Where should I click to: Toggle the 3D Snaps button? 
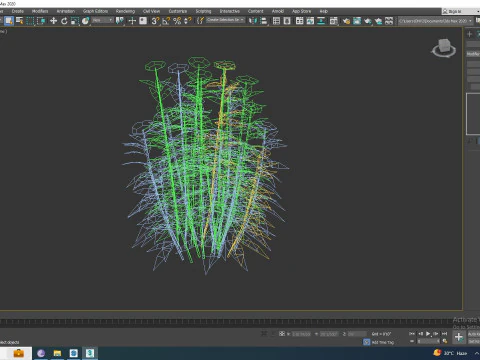point(155,21)
